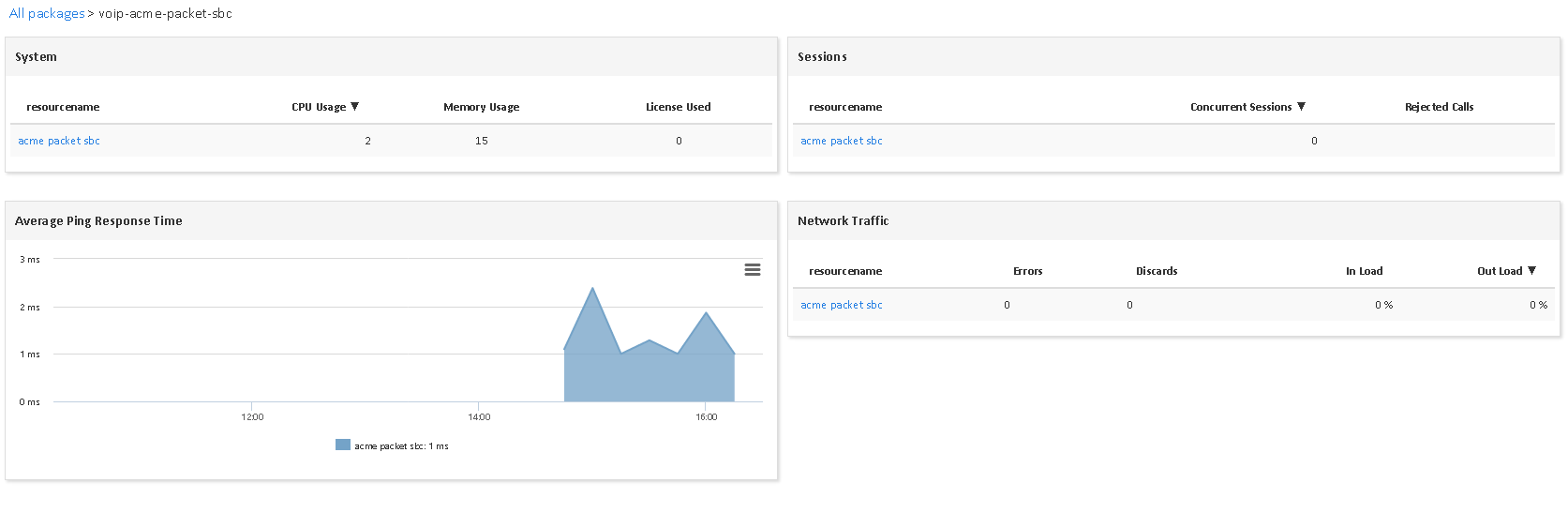Viewport: 1568px width, 528px height.
Task: Sort Network Traffic by Errors column
Action: (x=1027, y=271)
